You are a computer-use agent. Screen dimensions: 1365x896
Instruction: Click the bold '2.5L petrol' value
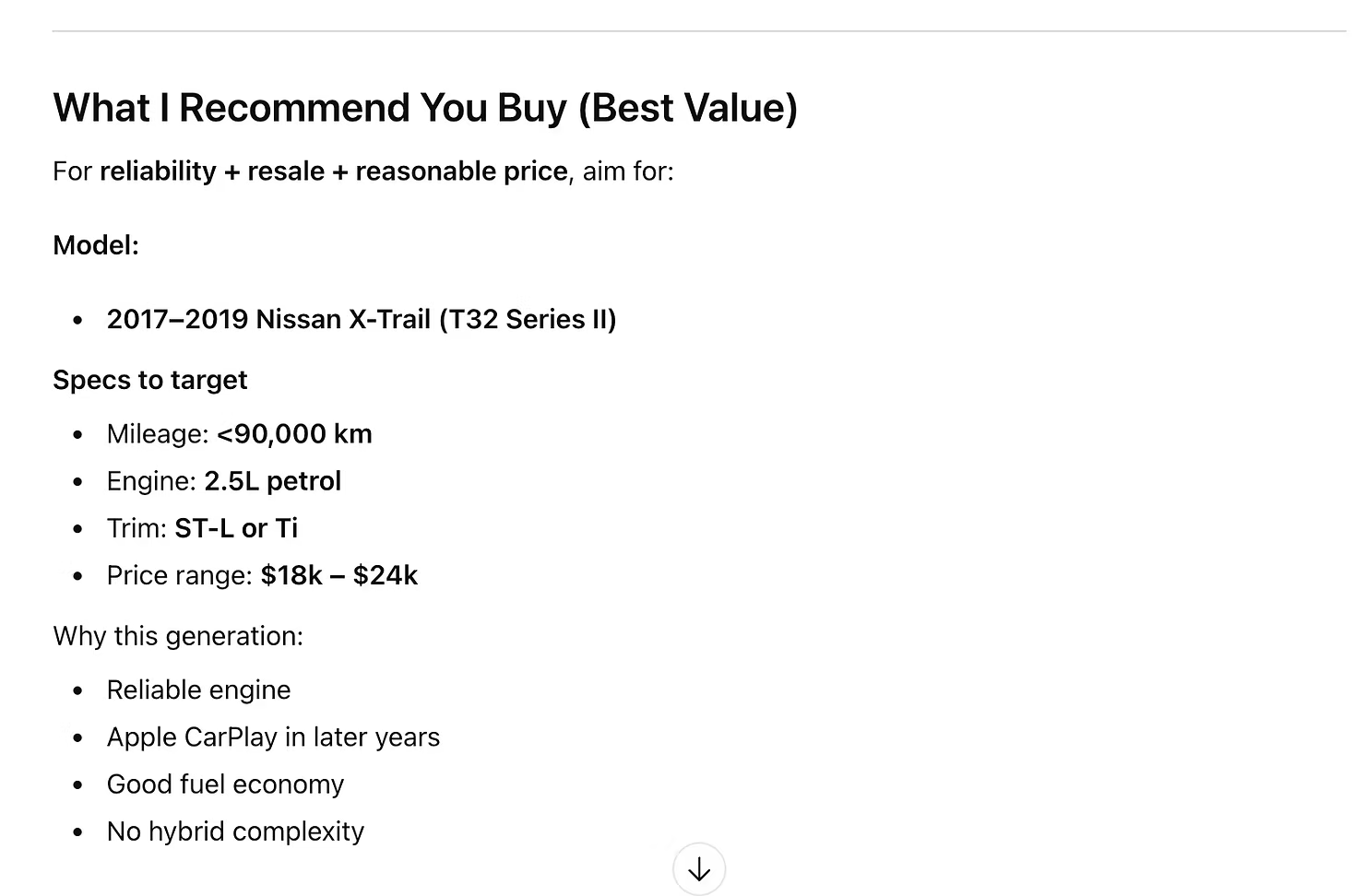click(273, 481)
